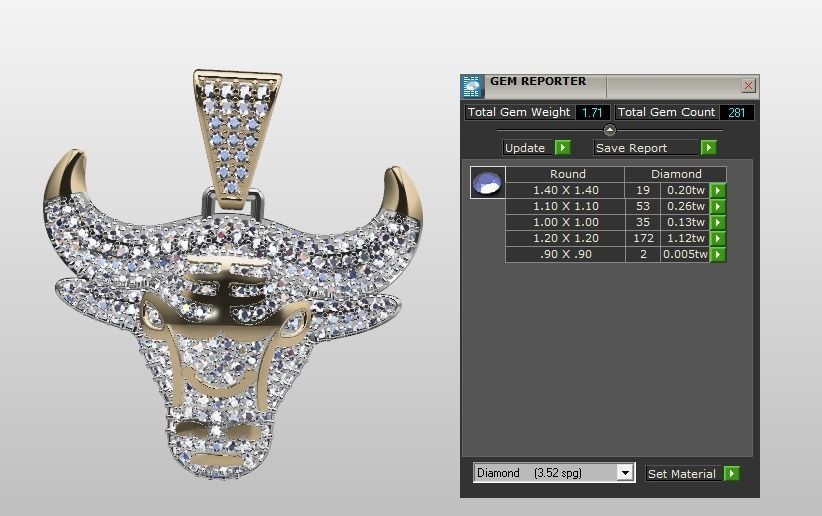The image size is (822, 516).
Task: Close the Gem Reporter panel
Action: pyautogui.click(x=748, y=85)
